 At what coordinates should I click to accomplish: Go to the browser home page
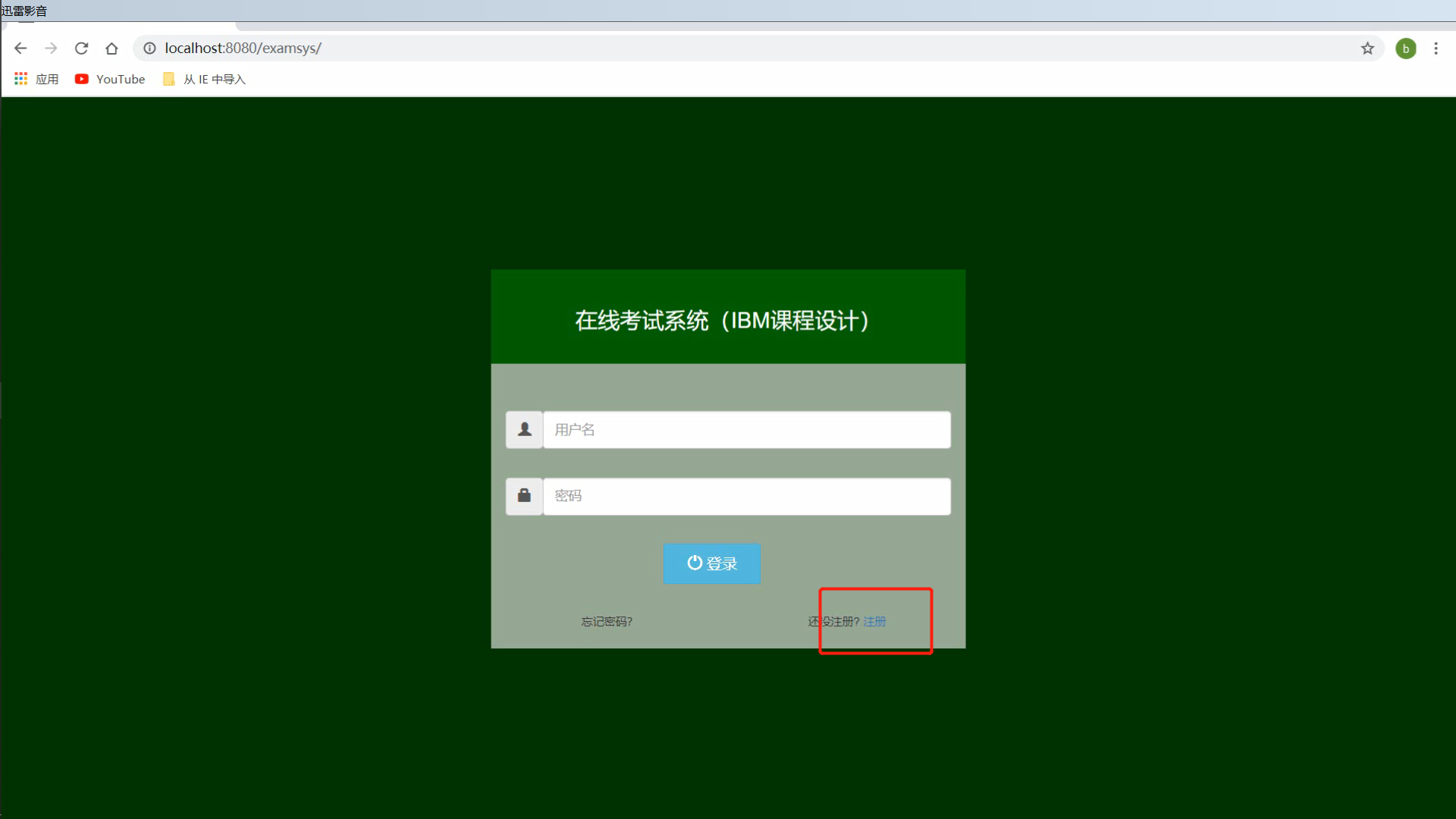pyautogui.click(x=111, y=49)
